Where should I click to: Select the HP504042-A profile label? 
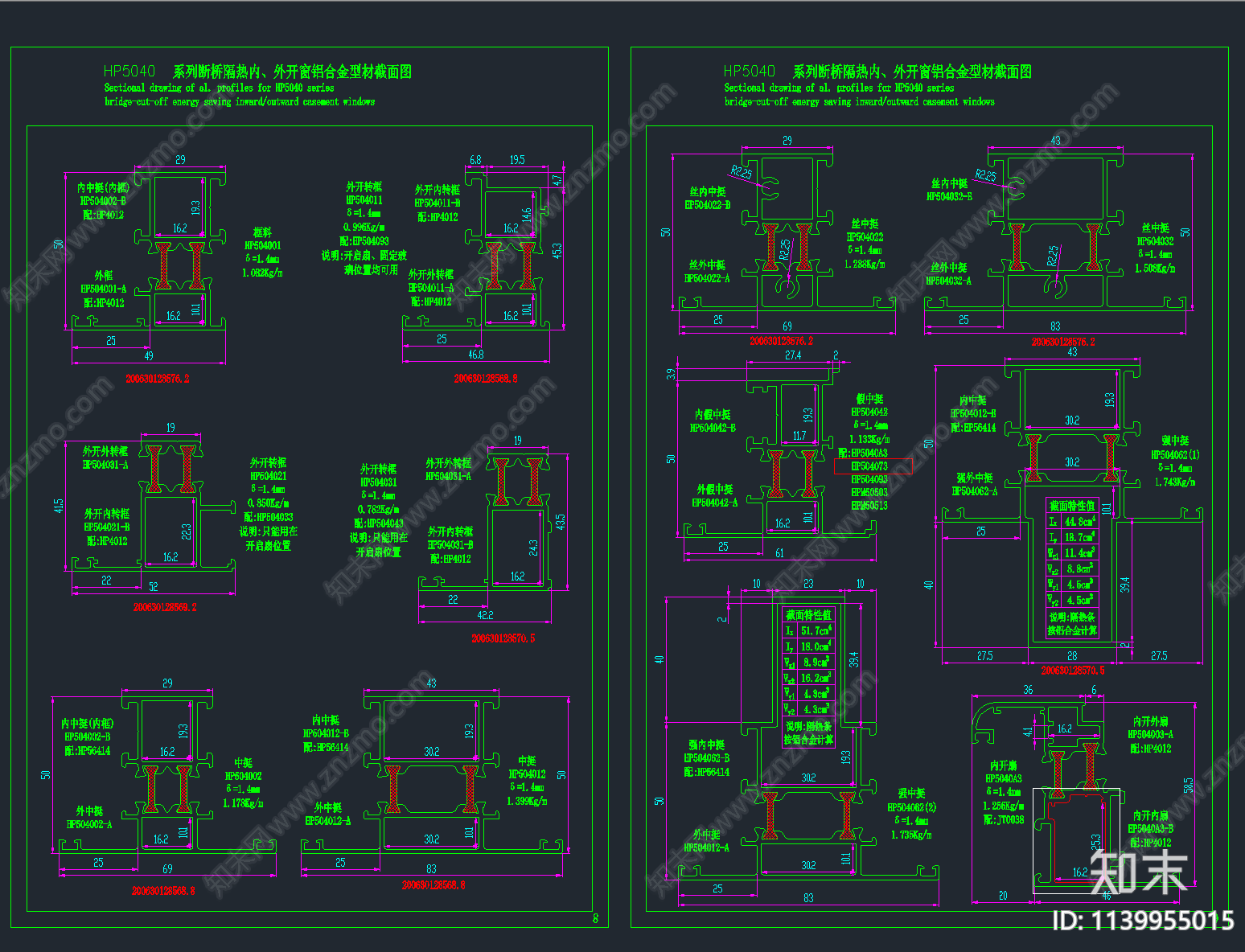point(714,503)
